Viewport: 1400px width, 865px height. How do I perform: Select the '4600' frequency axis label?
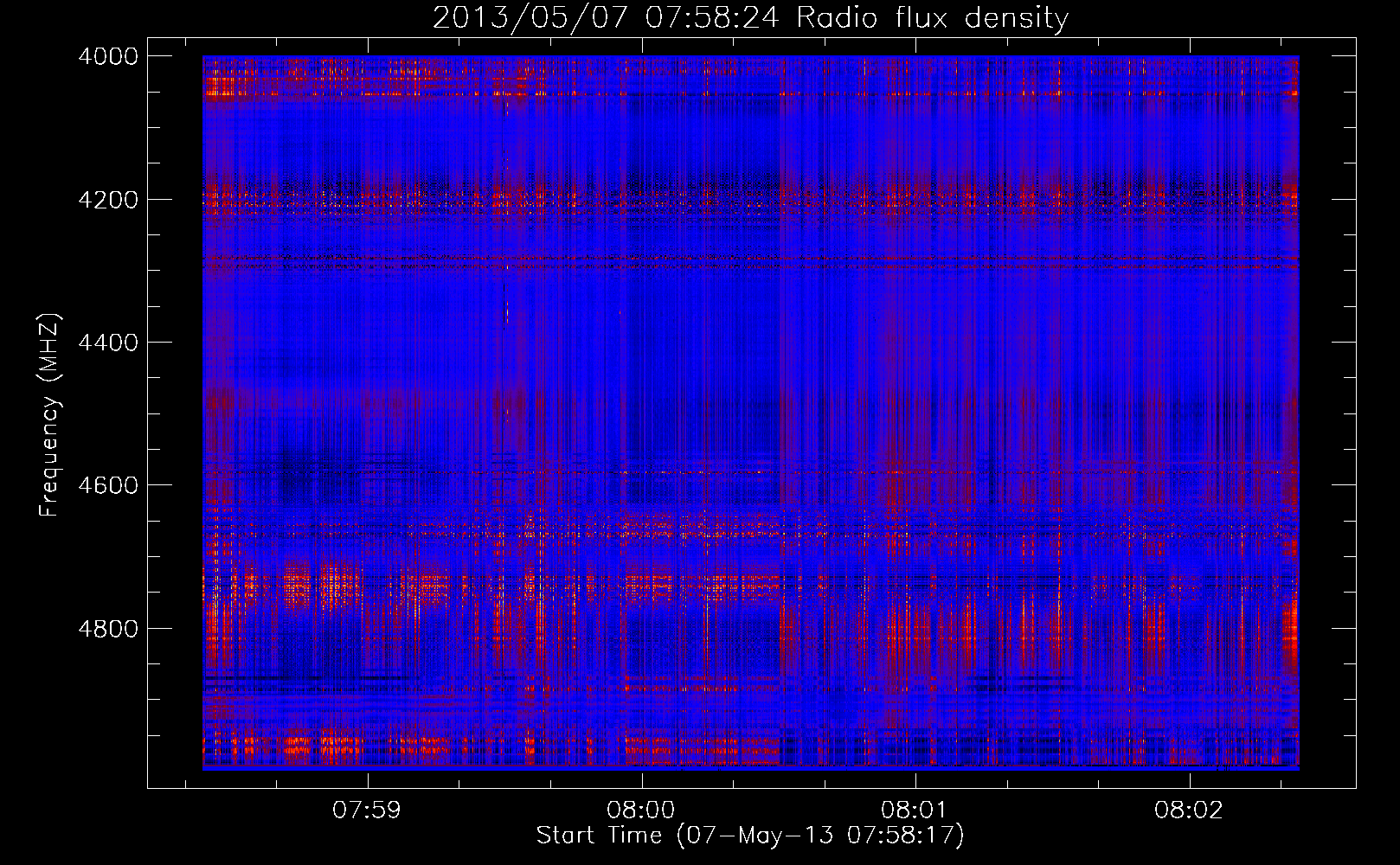click(108, 485)
